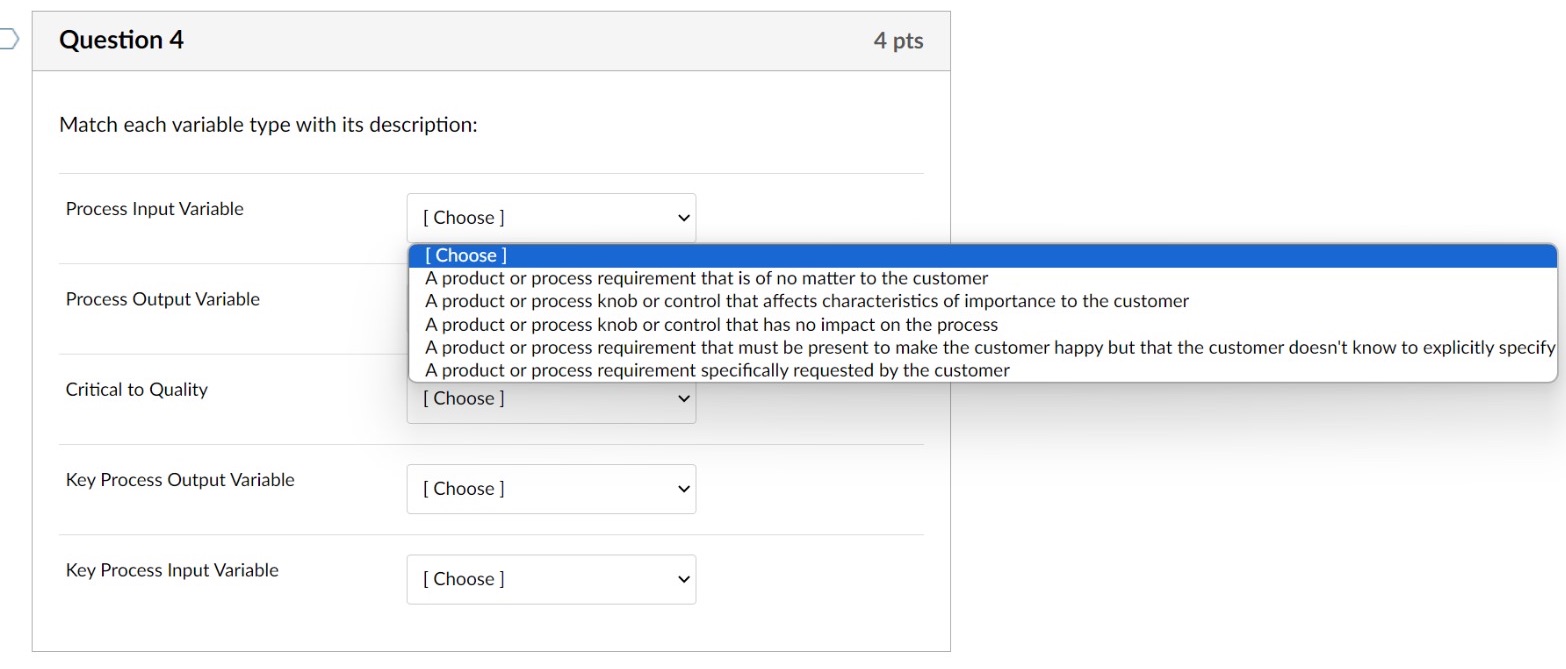1566x669 pixels.
Task: Open the Key Process Output Variable dropdown
Action: pyautogui.click(x=551, y=489)
